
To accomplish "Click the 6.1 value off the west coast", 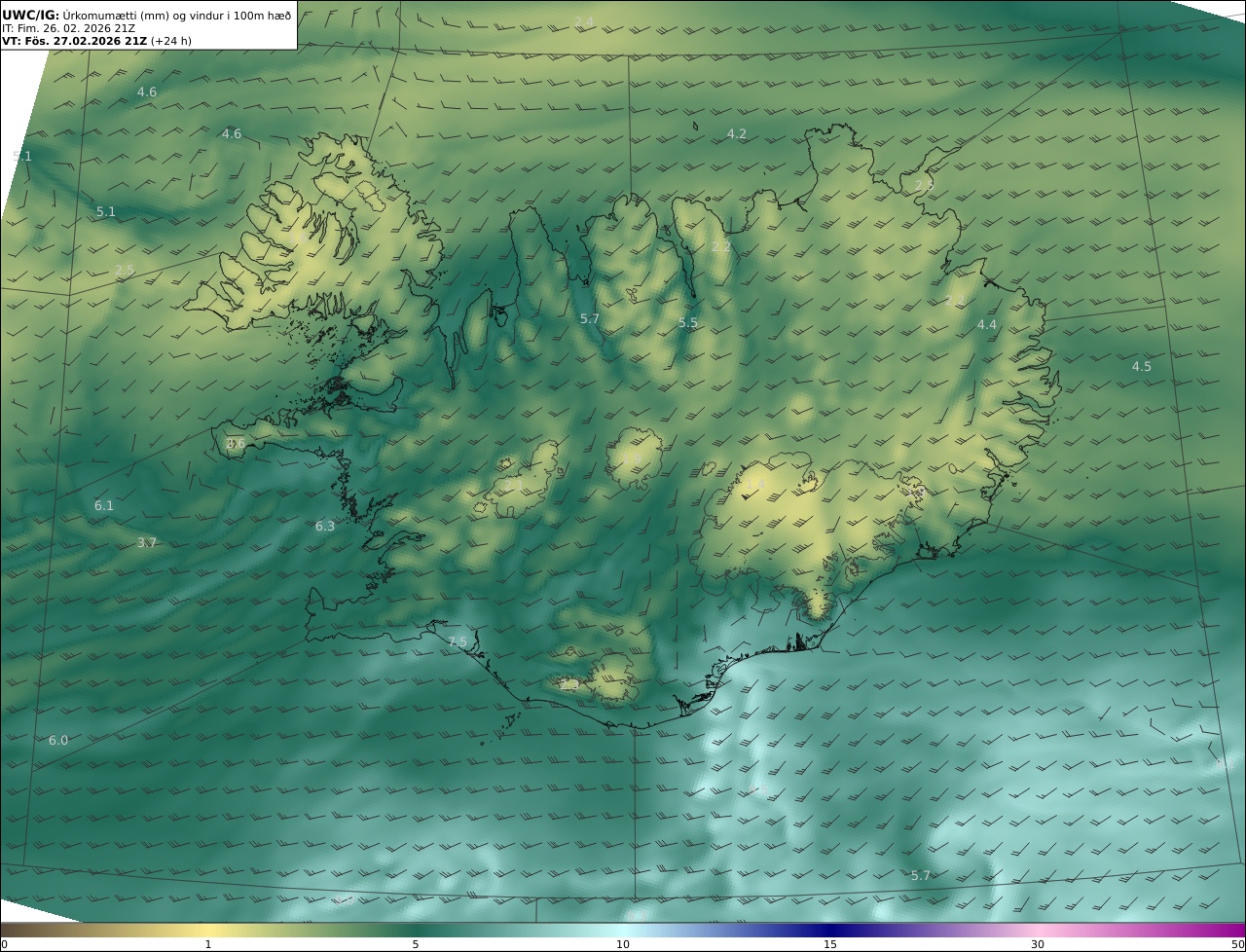I will point(104,506).
